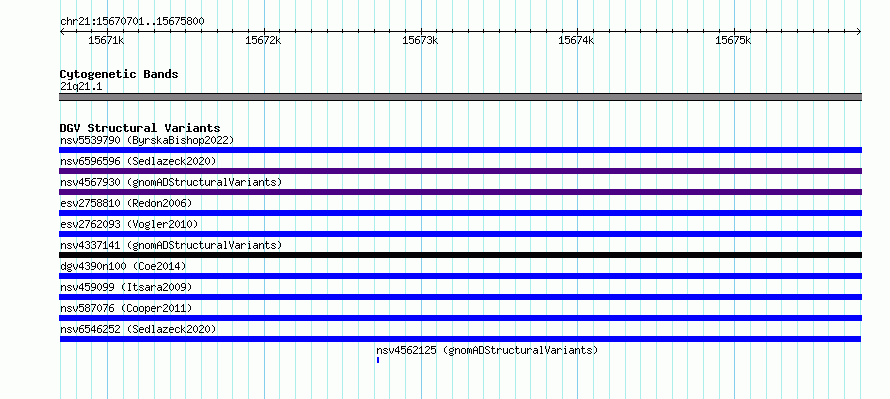
Task: Click the Cytogenetic Bands track title
Action: [x=119, y=74]
